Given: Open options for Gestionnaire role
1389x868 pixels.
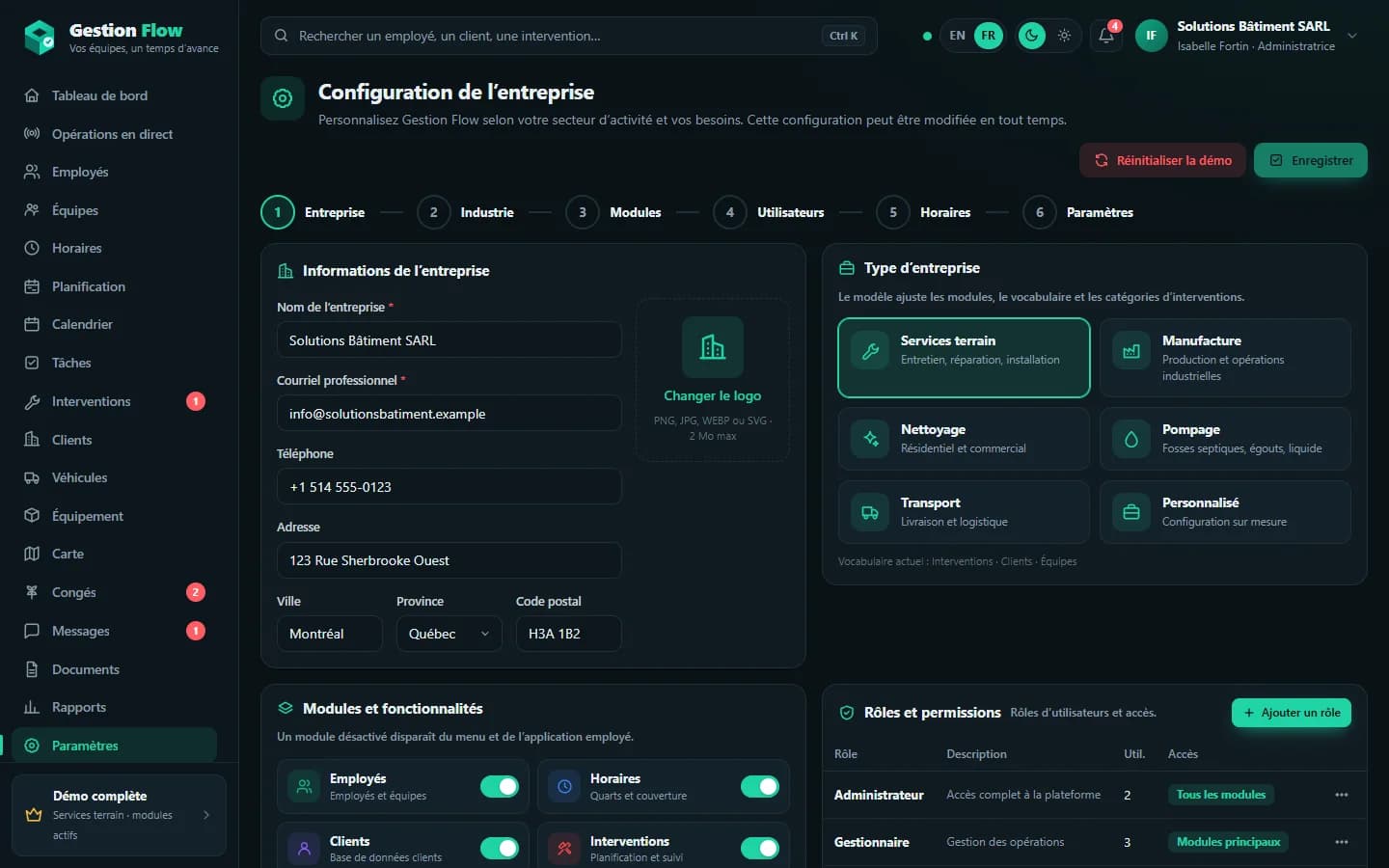Looking at the screenshot, I should tap(1341, 842).
